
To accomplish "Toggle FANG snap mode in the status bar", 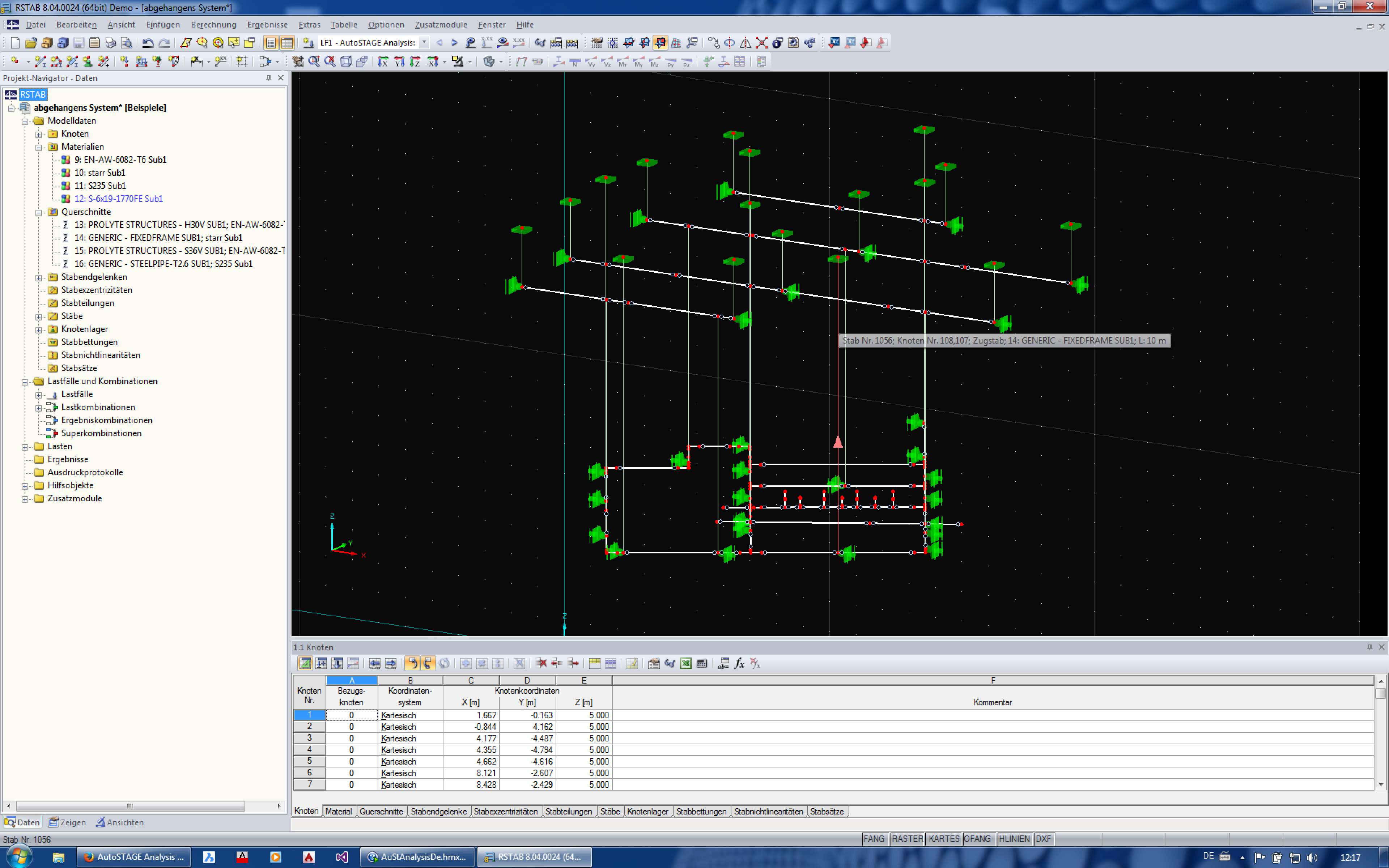I will click(875, 839).
